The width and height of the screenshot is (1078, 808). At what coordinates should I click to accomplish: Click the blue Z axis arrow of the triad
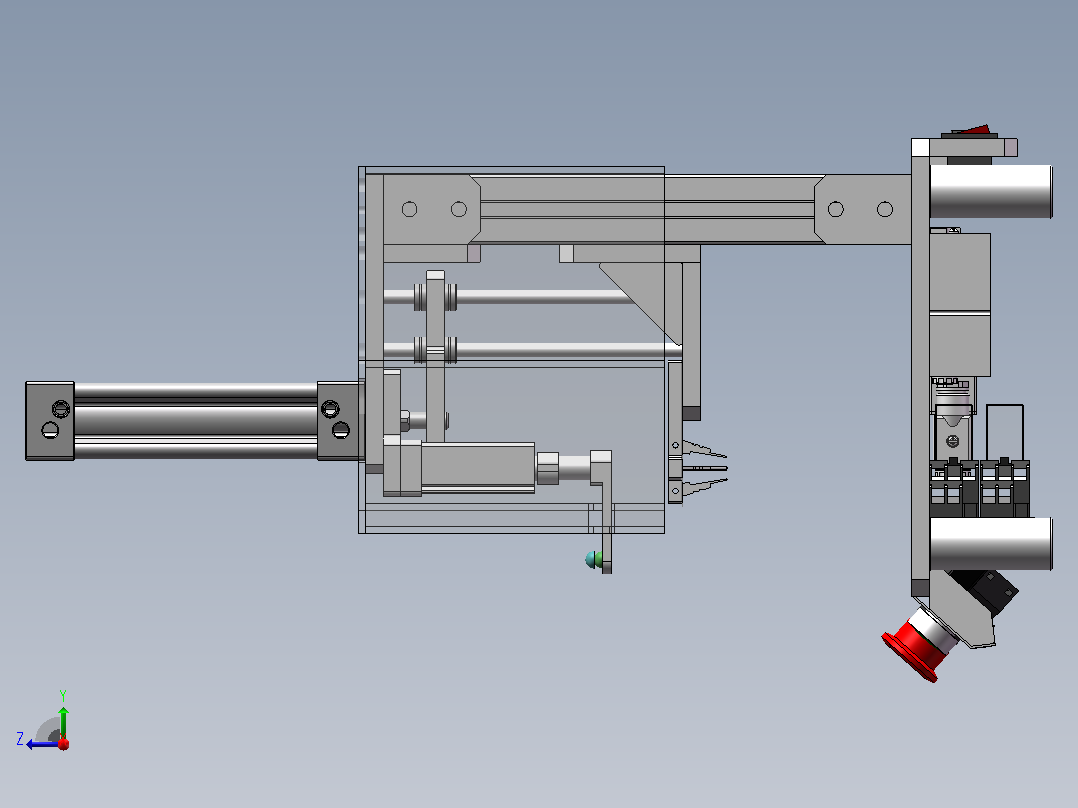coord(41,744)
